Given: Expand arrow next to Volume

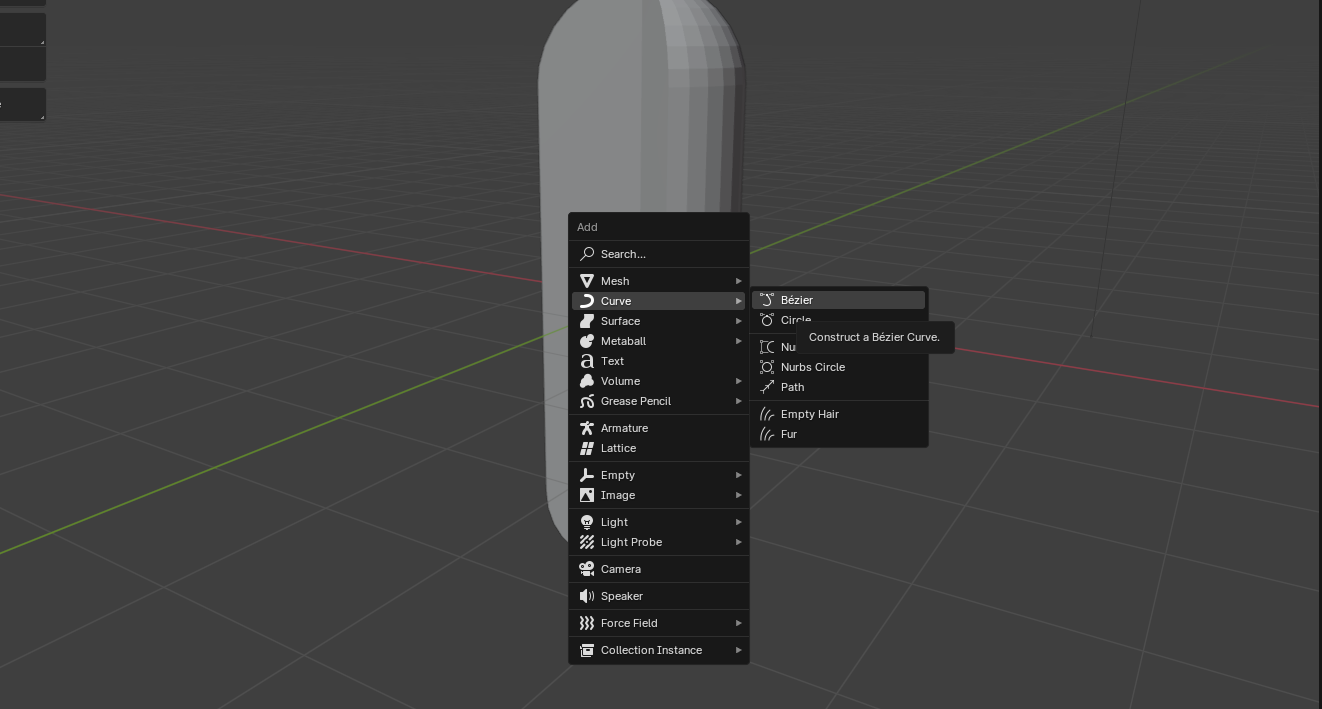Looking at the screenshot, I should (739, 381).
